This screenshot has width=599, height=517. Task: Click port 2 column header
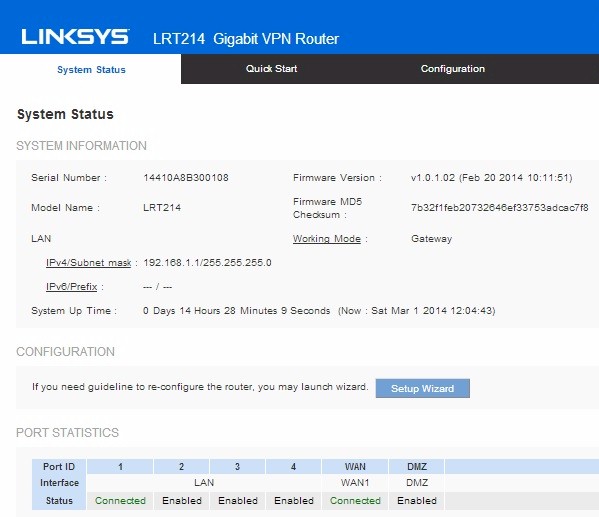(x=181, y=467)
